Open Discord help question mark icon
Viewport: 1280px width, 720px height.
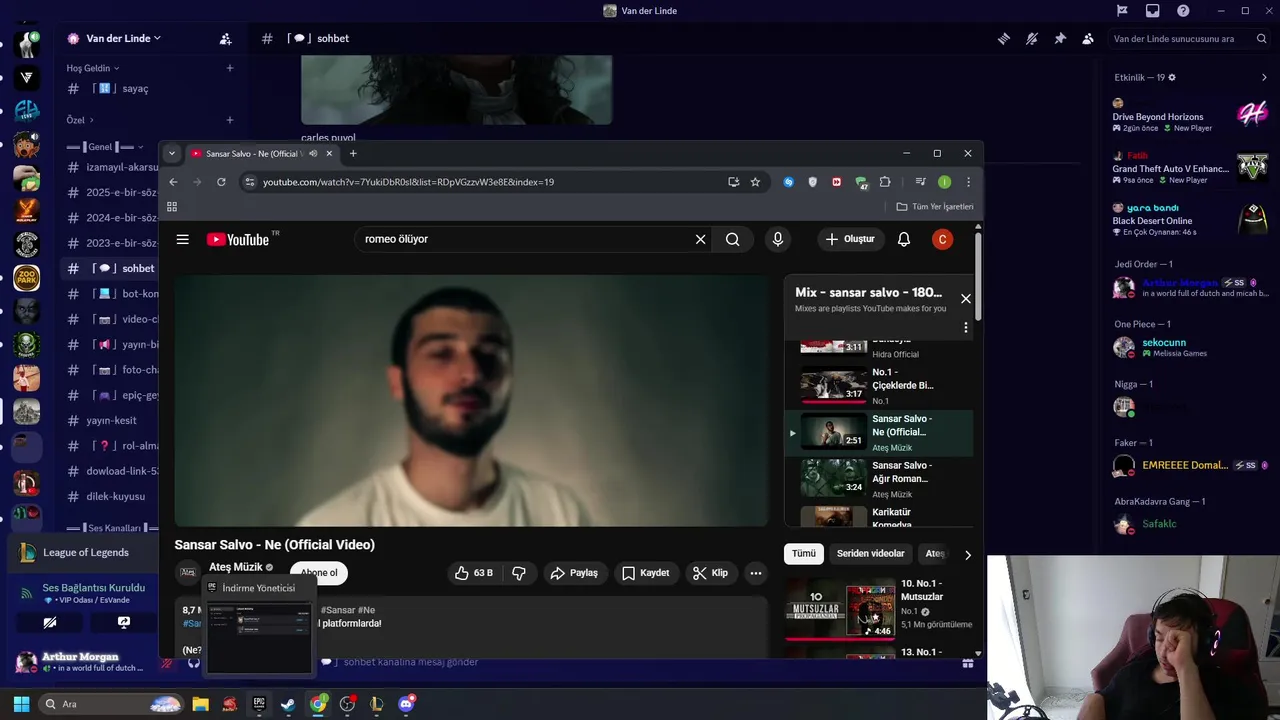coord(1183,11)
